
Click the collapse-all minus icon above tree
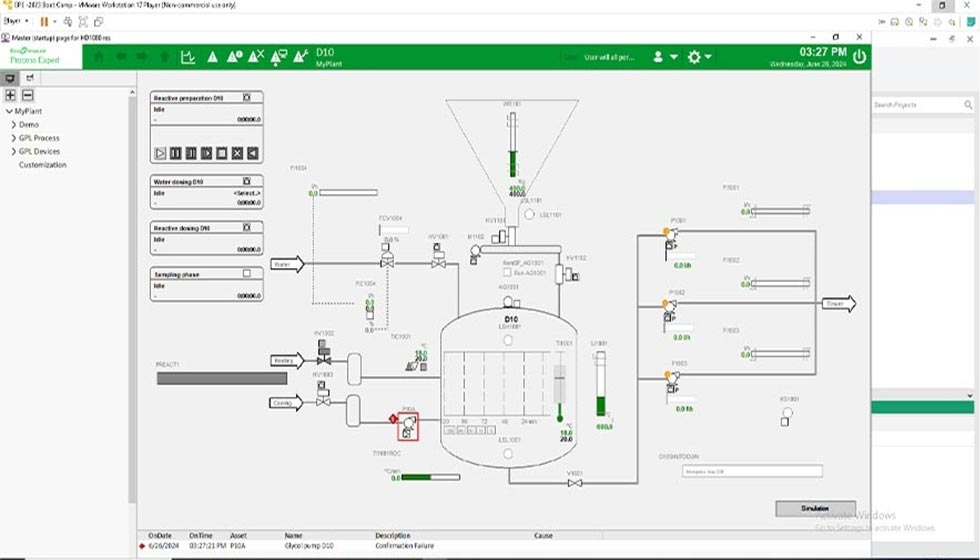tap(27, 95)
